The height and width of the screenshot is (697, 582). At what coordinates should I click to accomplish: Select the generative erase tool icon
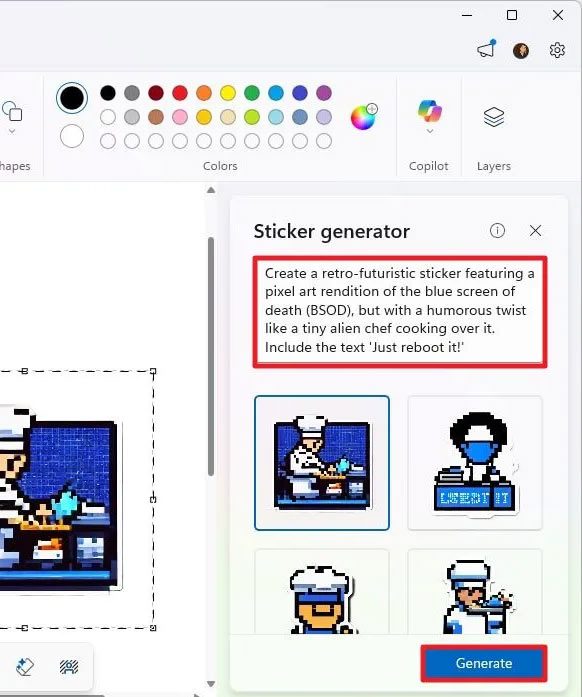click(25, 666)
